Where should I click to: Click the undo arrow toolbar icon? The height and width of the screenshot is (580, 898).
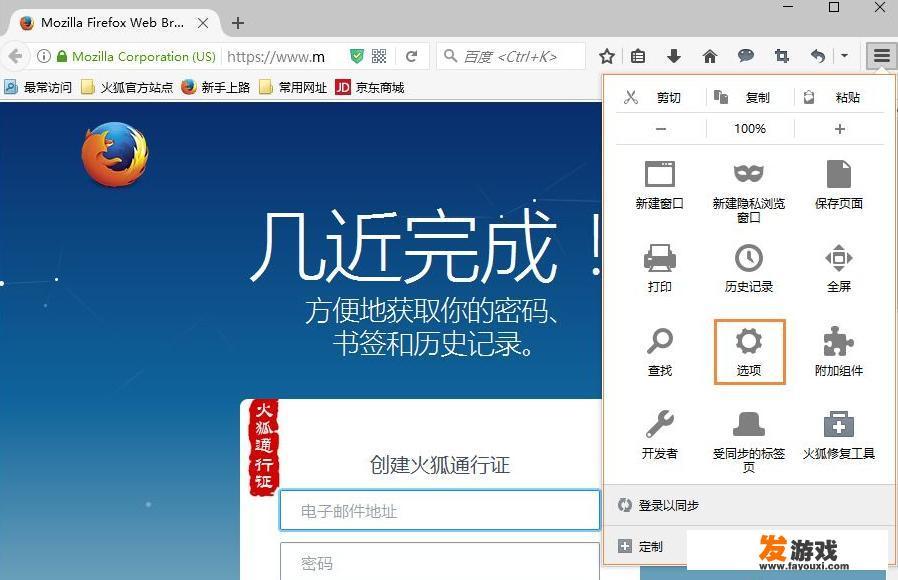pyautogui.click(x=818, y=56)
